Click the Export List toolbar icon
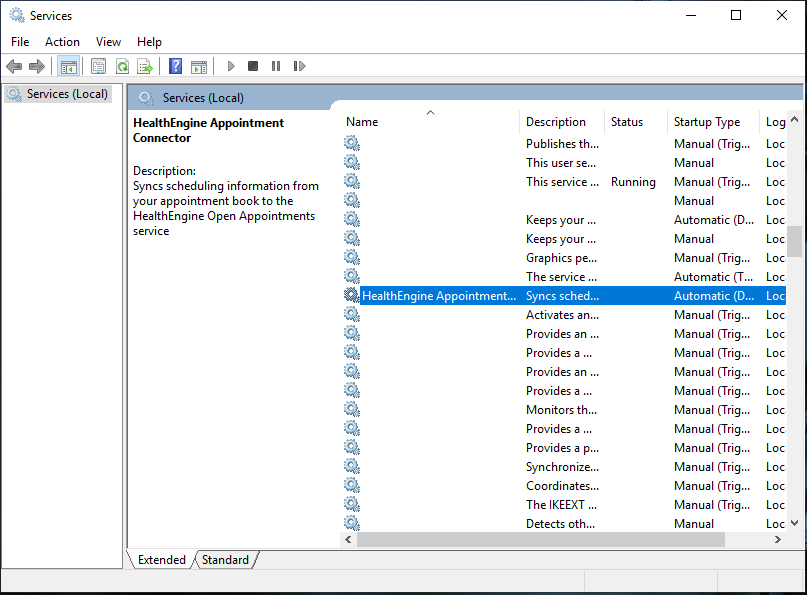The height and width of the screenshot is (595, 807). coord(145,67)
